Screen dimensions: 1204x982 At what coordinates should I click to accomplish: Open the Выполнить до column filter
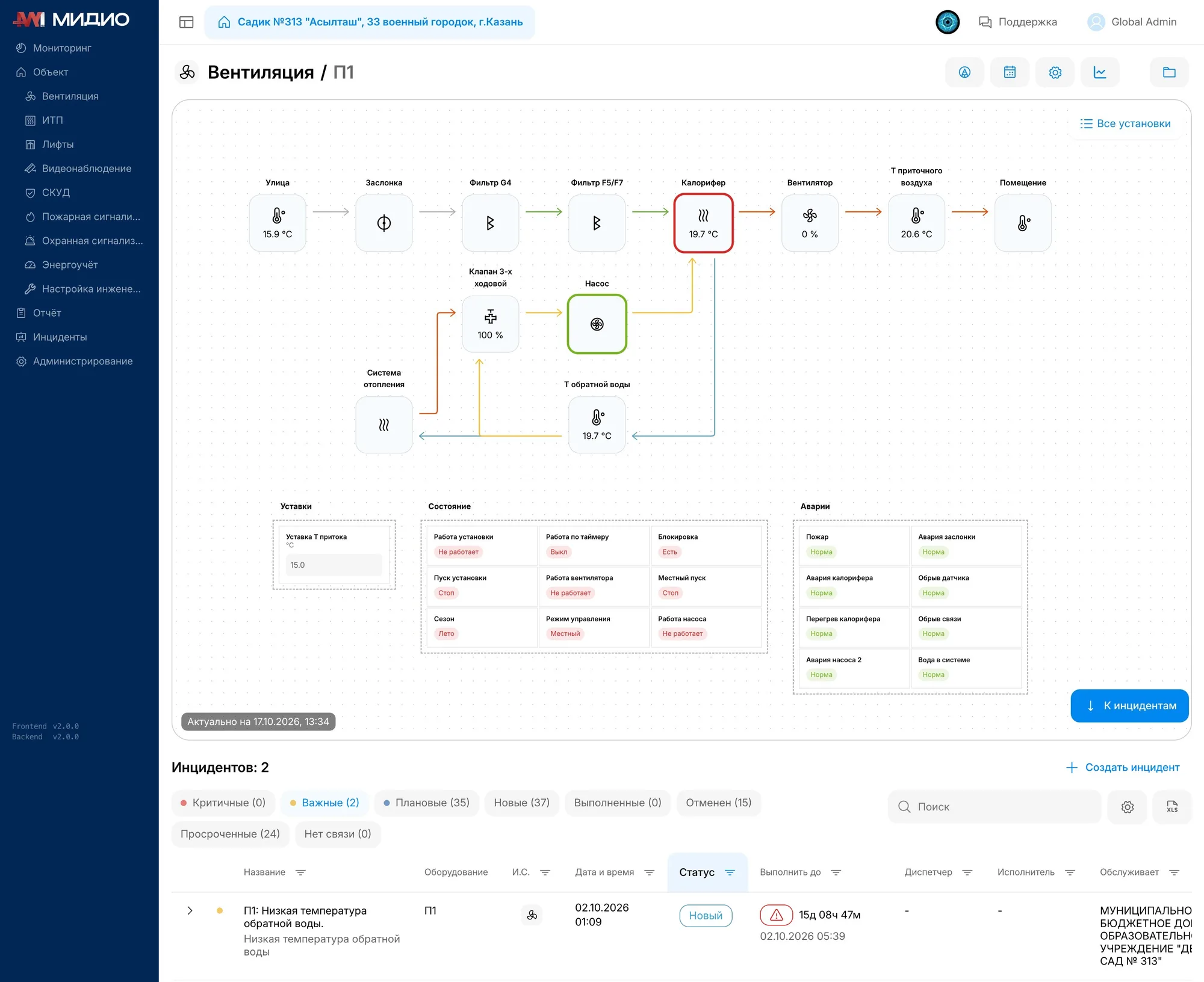tap(836, 872)
